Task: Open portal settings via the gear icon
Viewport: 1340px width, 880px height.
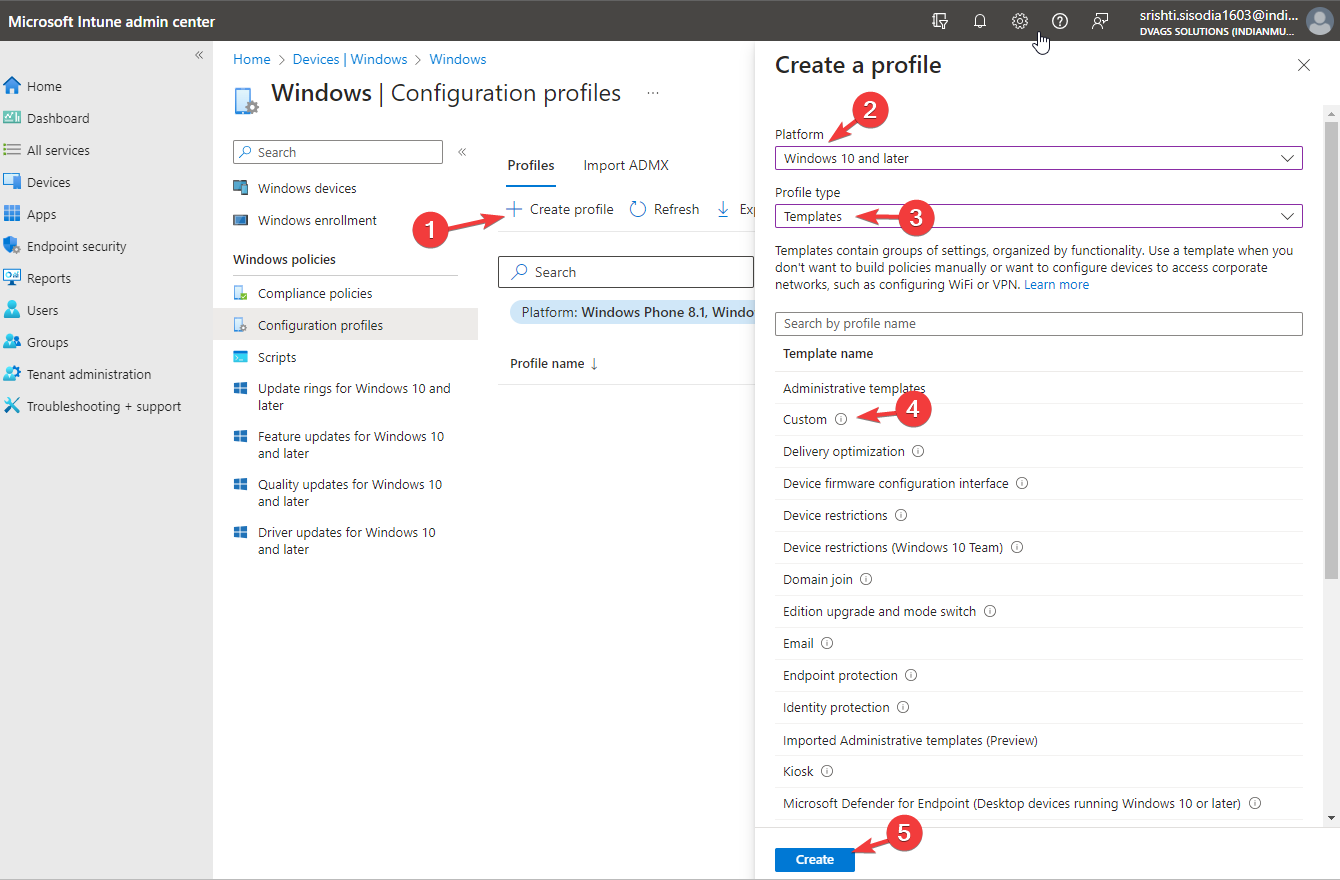Action: (x=1019, y=21)
